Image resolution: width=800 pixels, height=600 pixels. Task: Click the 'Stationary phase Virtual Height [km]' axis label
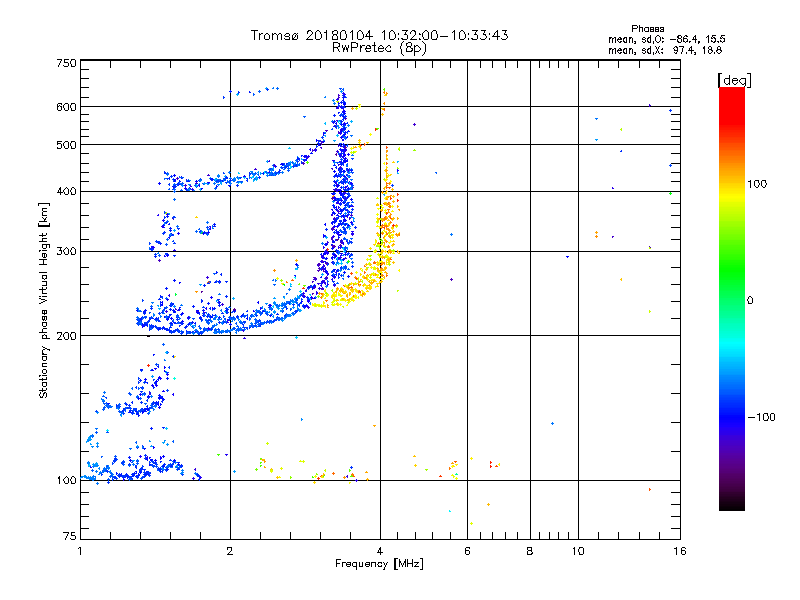(x=44, y=300)
